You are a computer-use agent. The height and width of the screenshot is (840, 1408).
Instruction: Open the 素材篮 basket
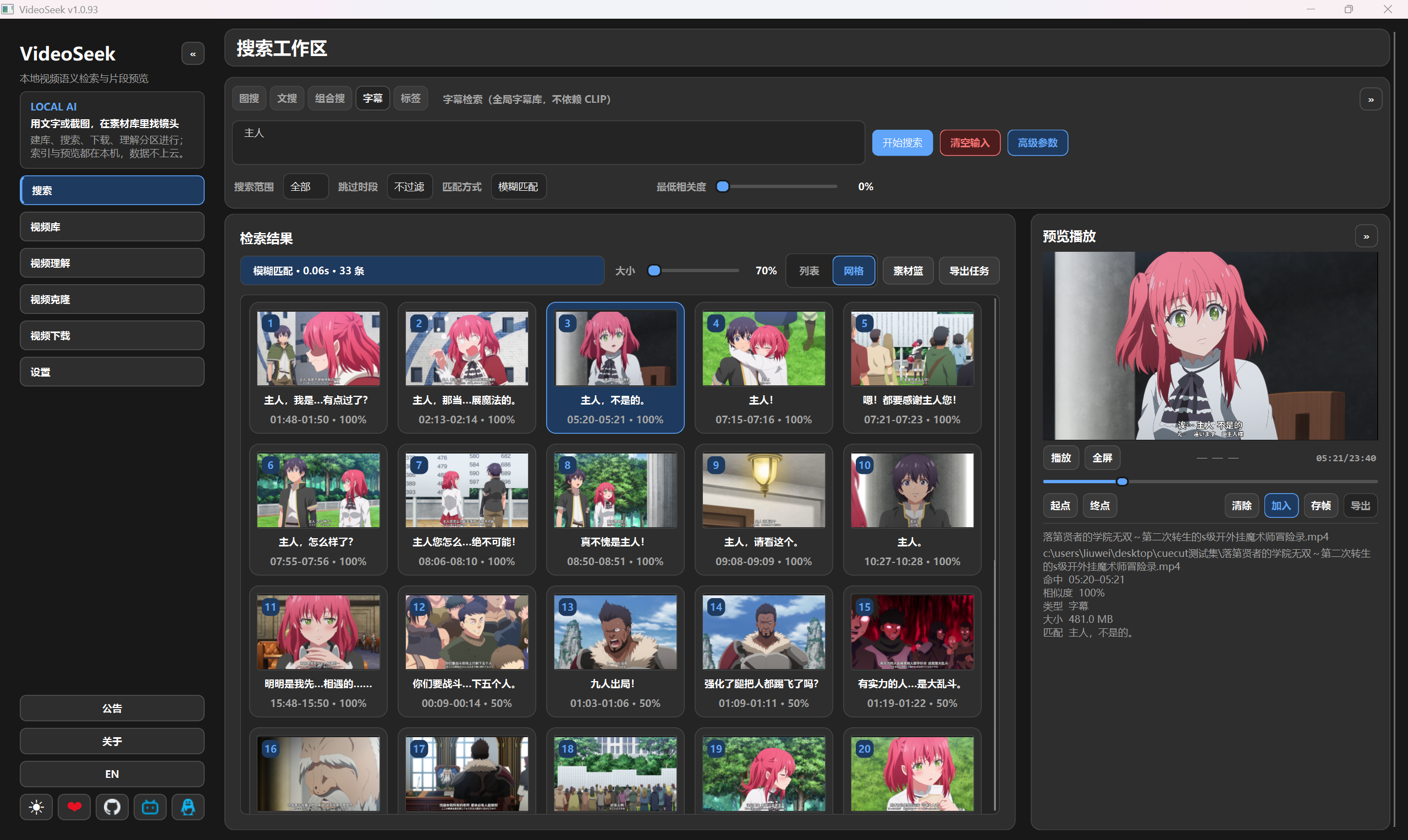pos(908,271)
